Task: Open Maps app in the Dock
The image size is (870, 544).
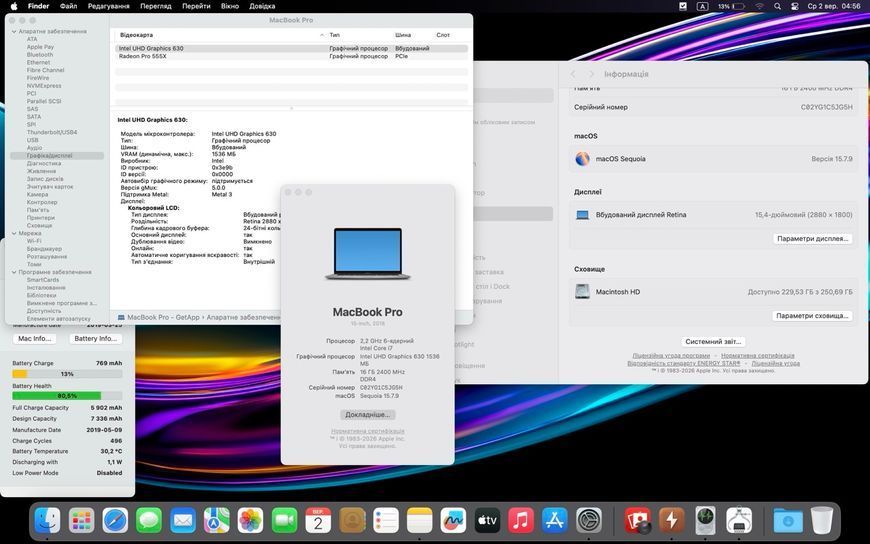Action: [217, 520]
